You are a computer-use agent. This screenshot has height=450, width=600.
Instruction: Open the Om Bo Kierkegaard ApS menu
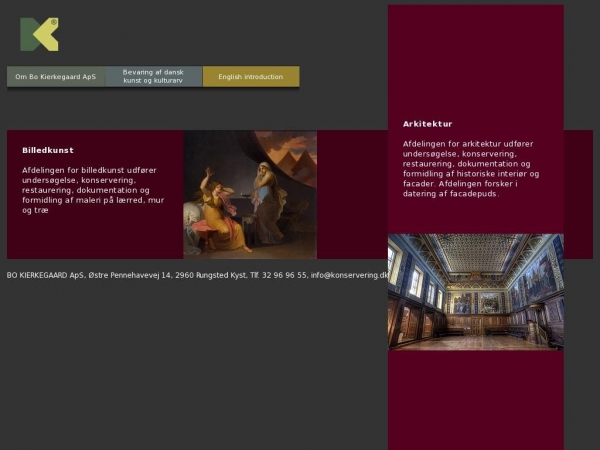pos(56,77)
